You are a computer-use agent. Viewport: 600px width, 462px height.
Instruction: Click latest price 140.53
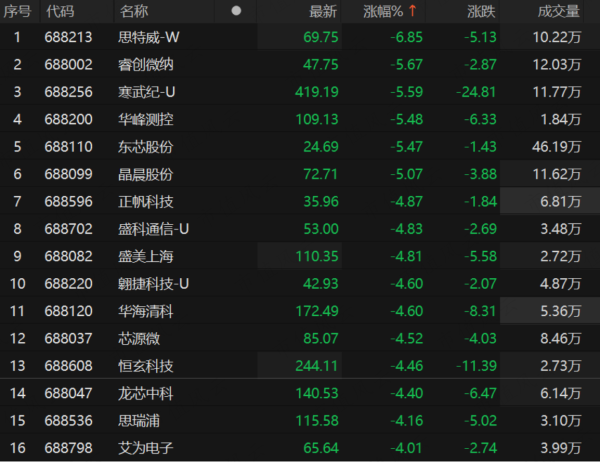tap(317, 393)
